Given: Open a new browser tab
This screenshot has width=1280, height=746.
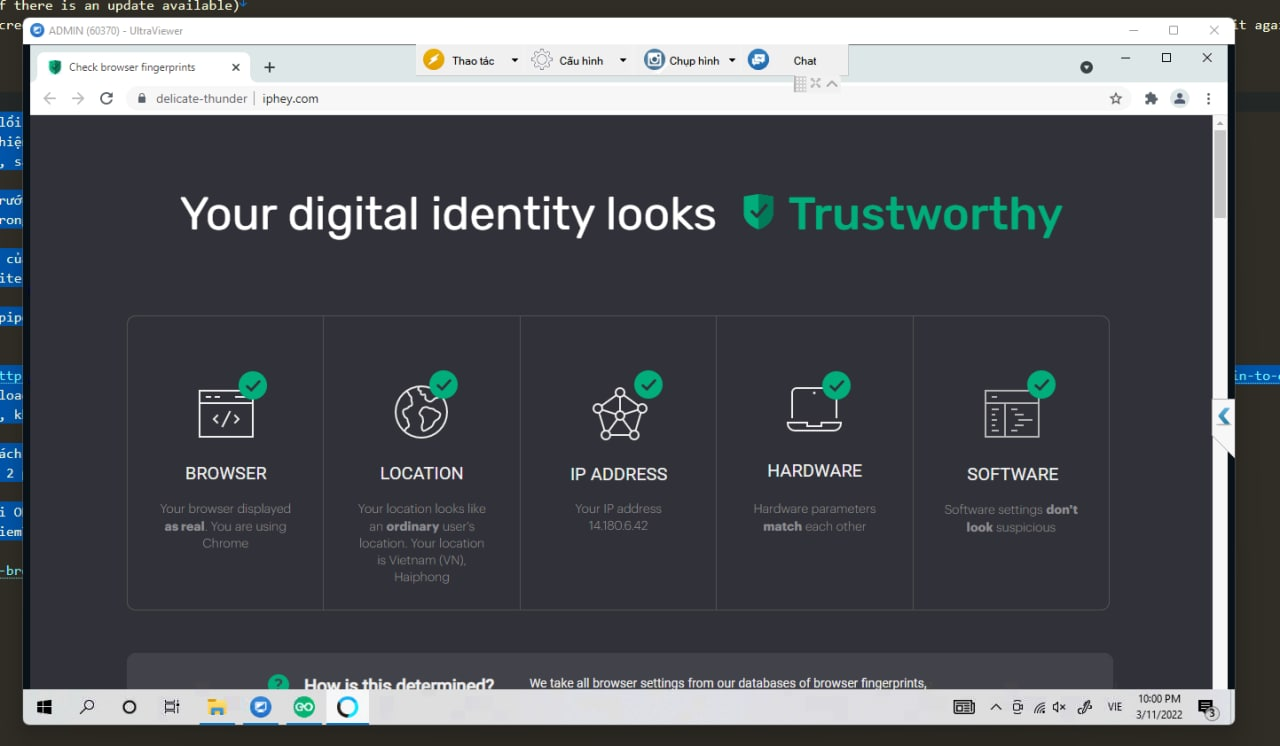Looking at the screenshot, I should tap(269, 68).
